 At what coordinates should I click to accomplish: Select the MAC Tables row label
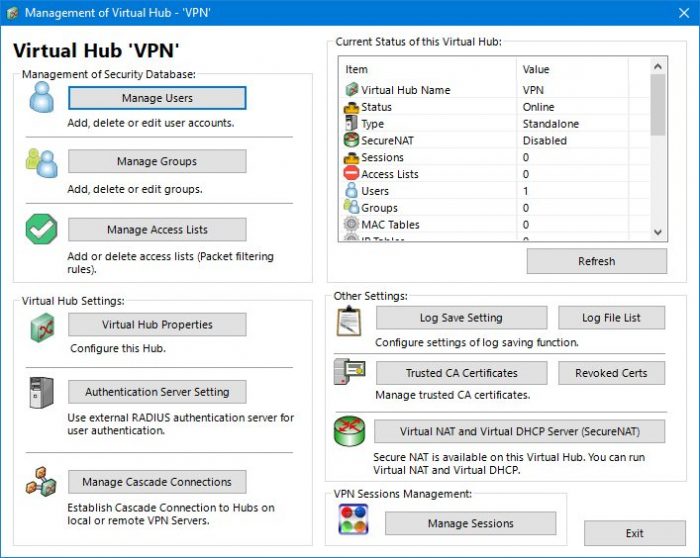click(x=390, y=225)
